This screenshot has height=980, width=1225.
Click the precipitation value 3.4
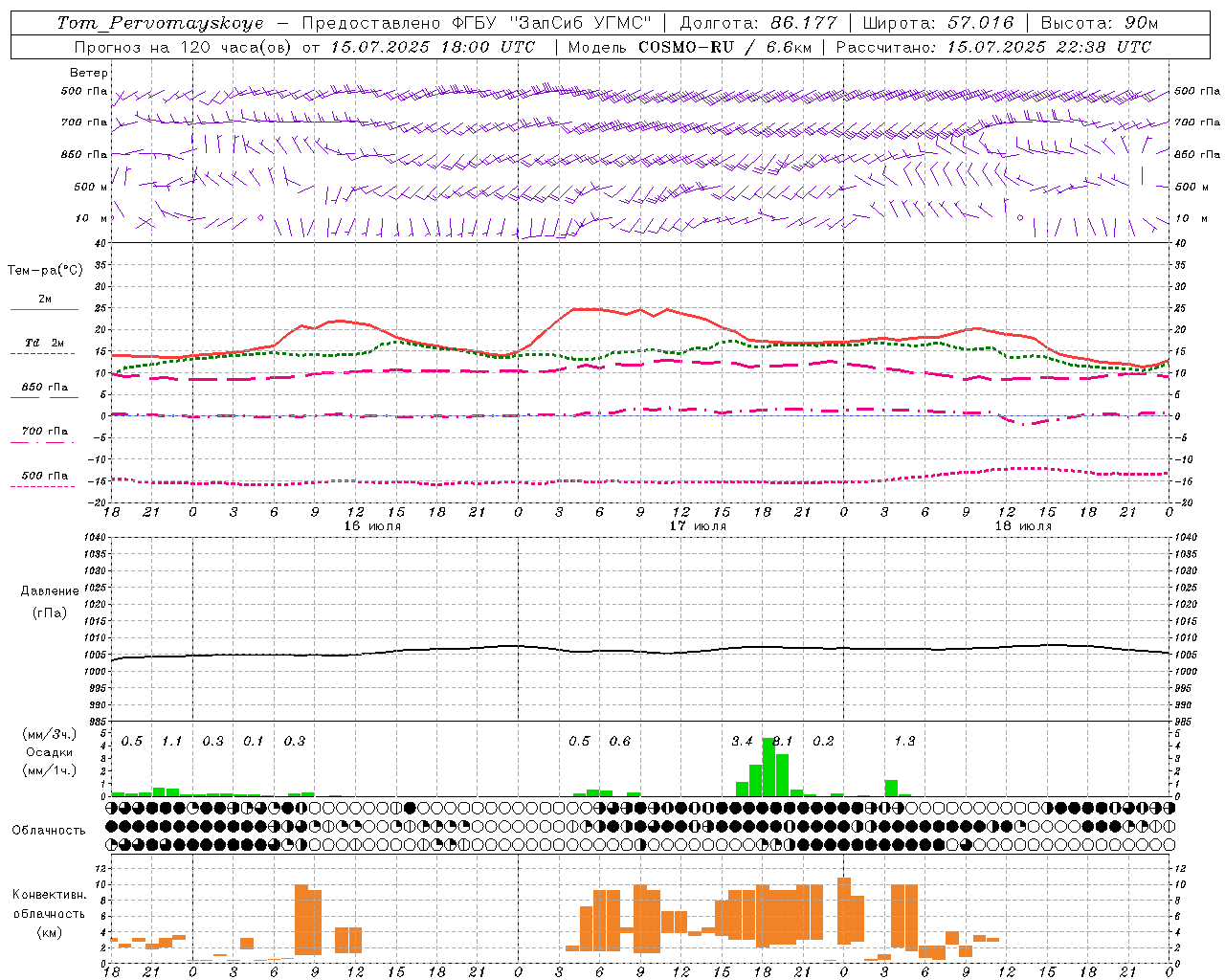coord(743,742)
